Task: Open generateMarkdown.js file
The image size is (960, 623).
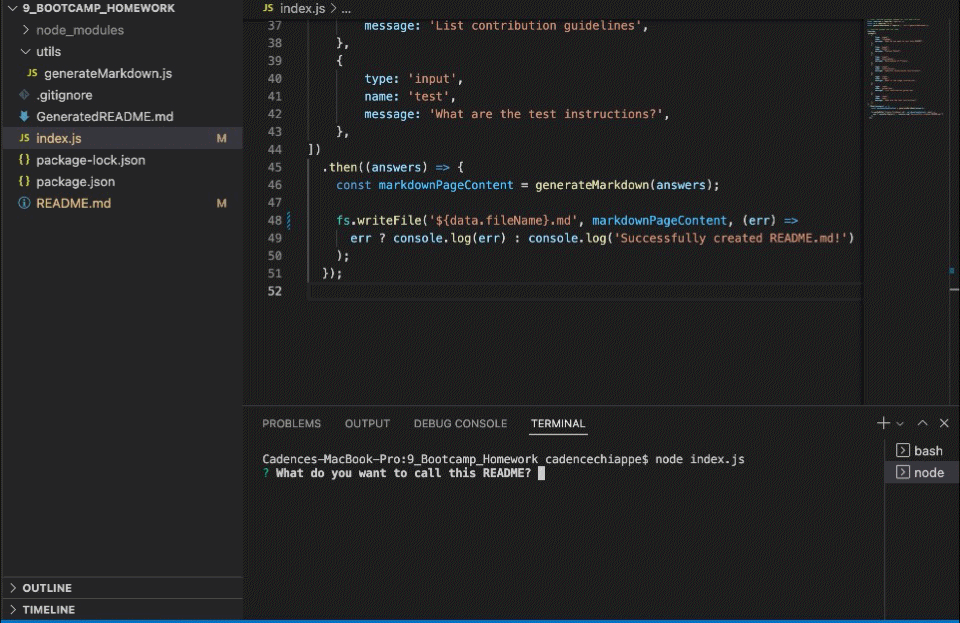Action: (x=108, y=73)
